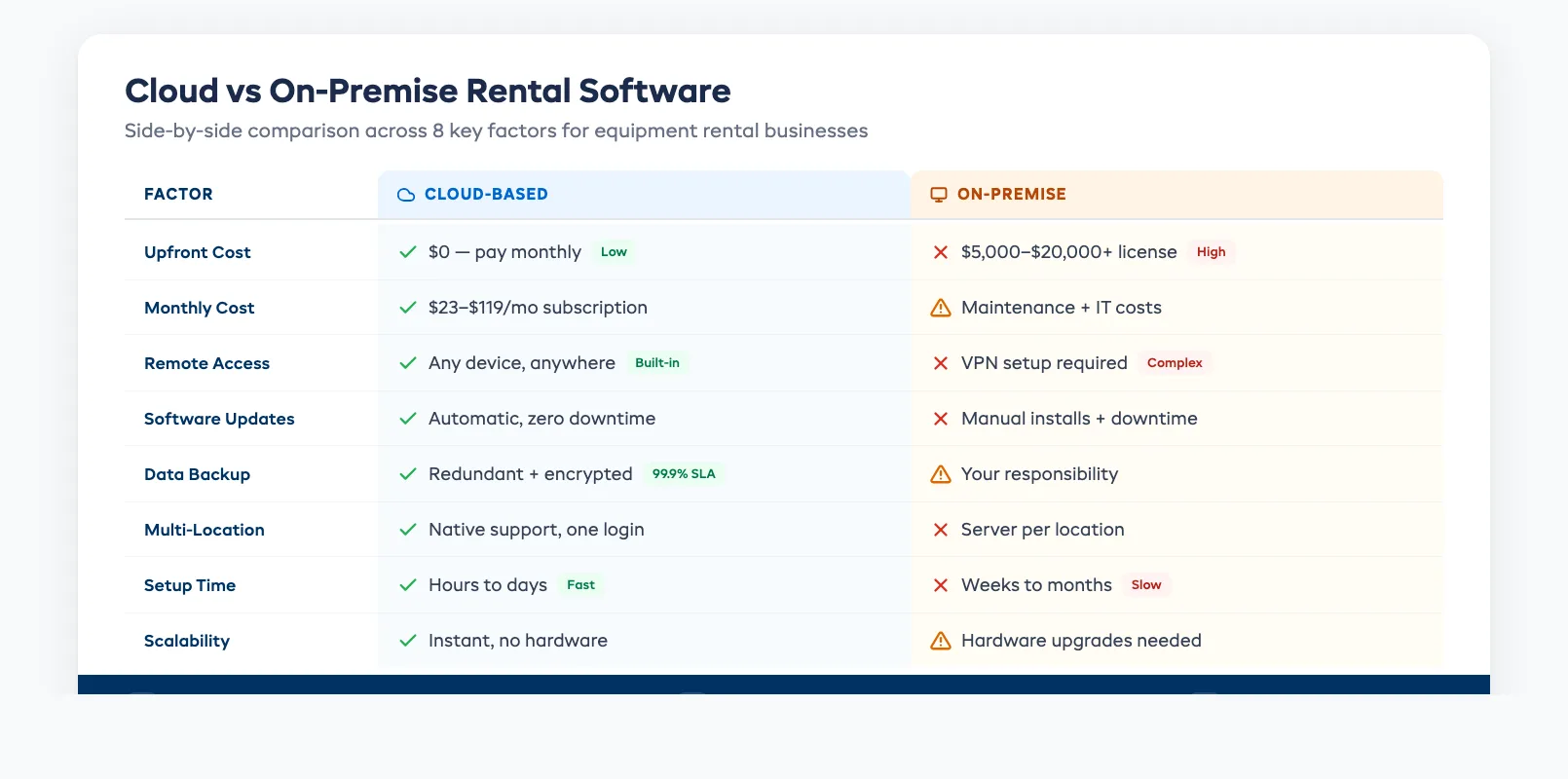1568x779 pixels.
Task: Click 'Redundant + encrypted' text
Action: (531, 474)
